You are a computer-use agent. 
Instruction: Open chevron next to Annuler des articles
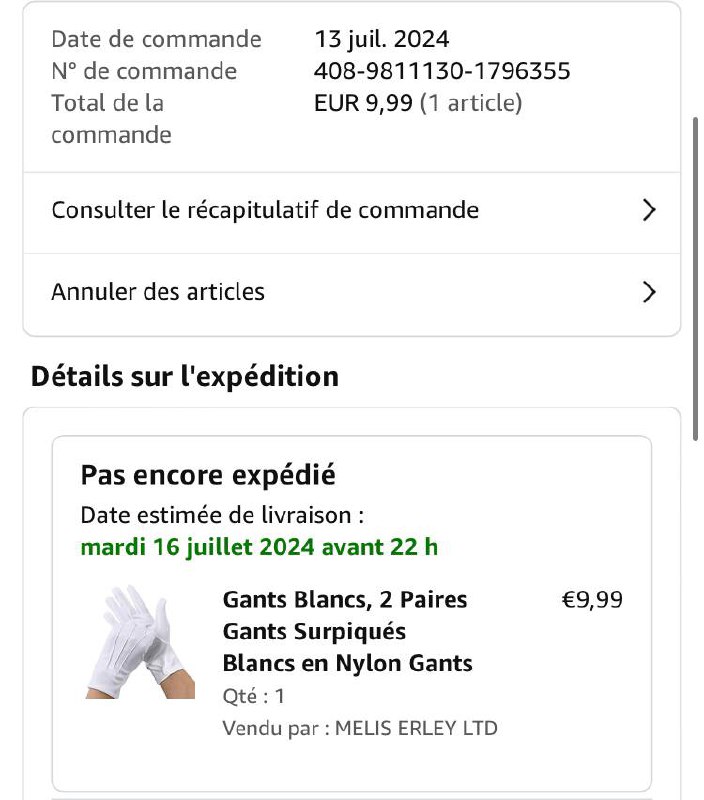pyautogui.click(x=648, y=292)
